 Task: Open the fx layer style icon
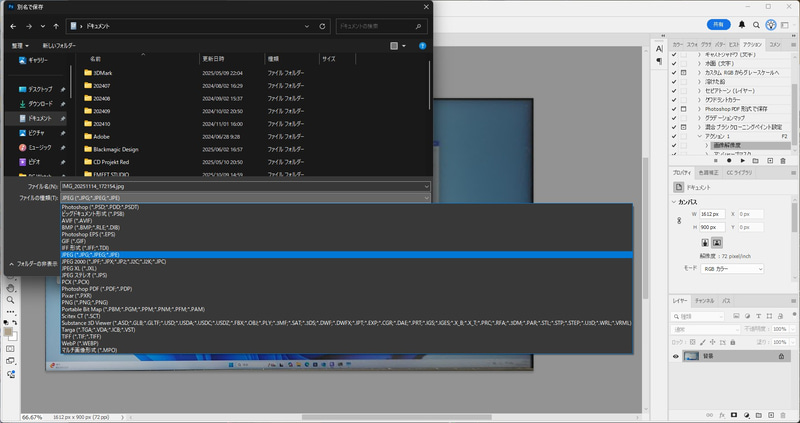[x=722, y=415]
